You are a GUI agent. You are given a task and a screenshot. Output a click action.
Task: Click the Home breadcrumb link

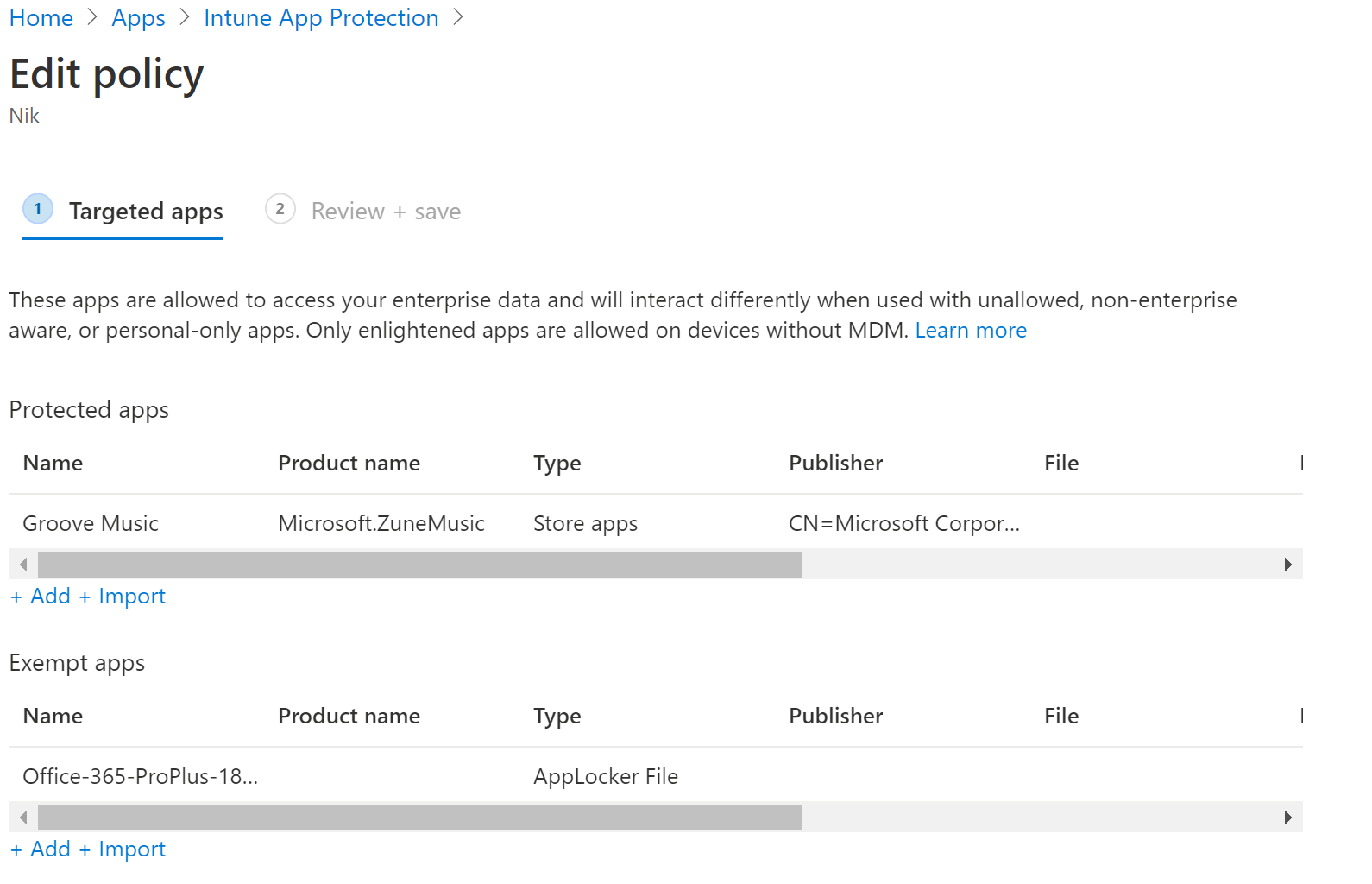[x=41, y=17]
